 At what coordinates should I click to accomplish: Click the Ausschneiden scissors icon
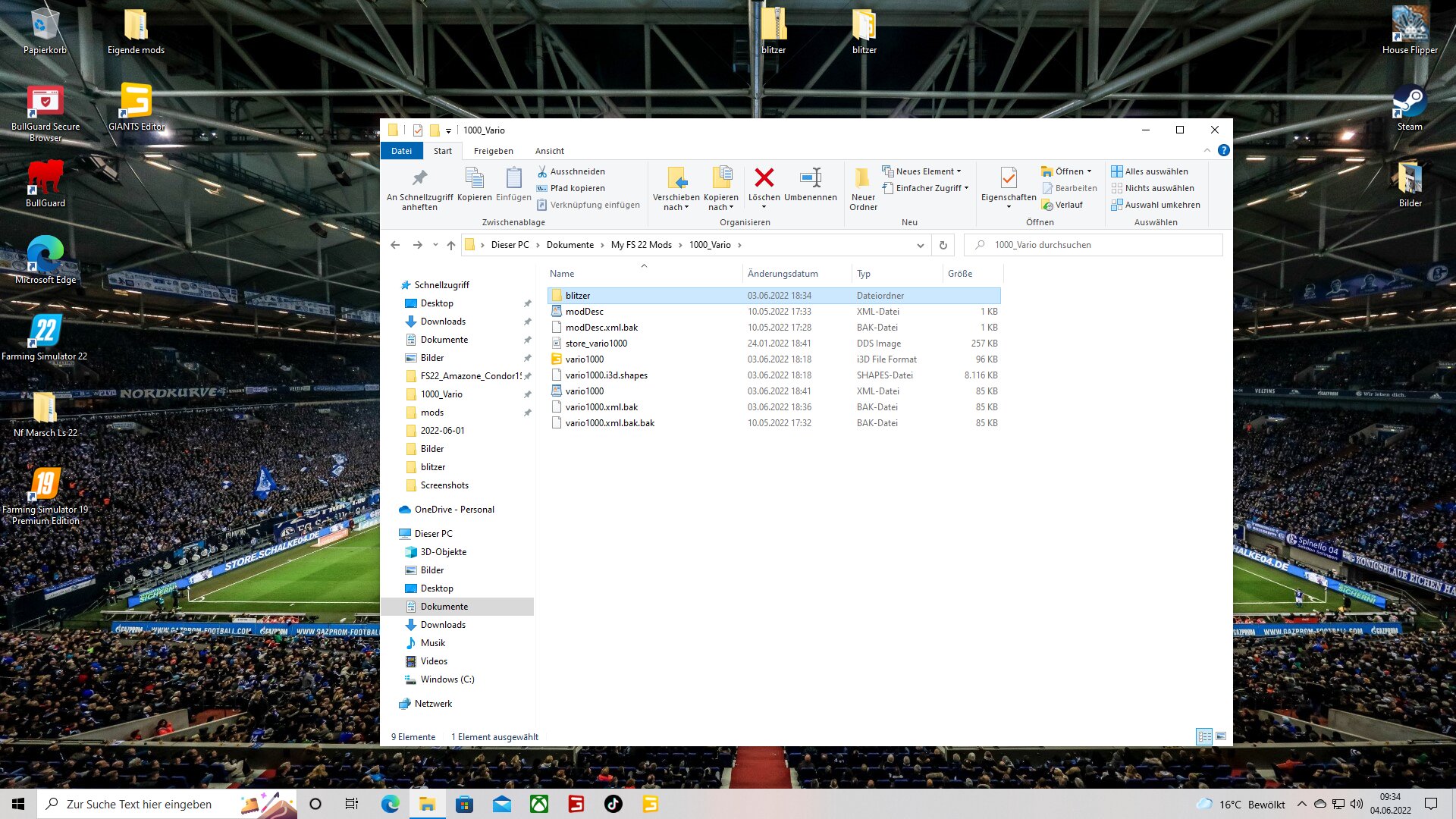542,171
